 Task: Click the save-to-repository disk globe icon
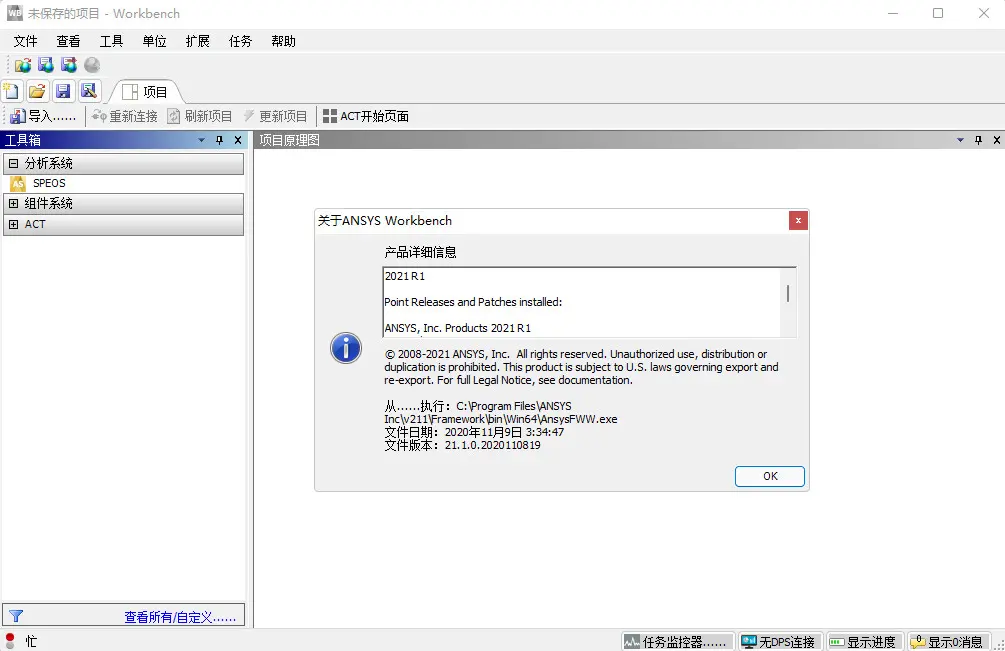point(46,65)
